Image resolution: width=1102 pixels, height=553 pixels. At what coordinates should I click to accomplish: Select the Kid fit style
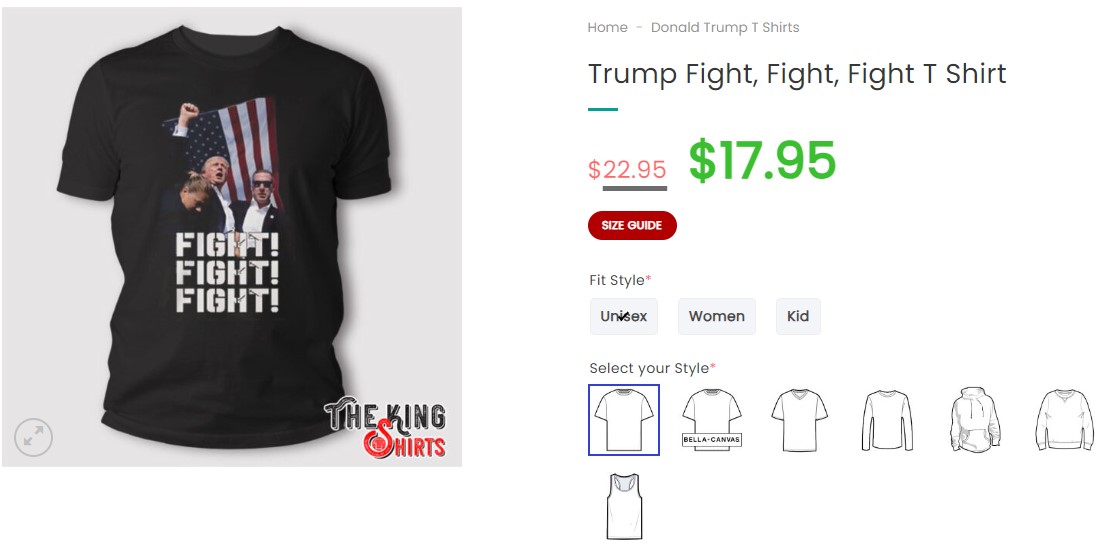click(x=798, y=316)
